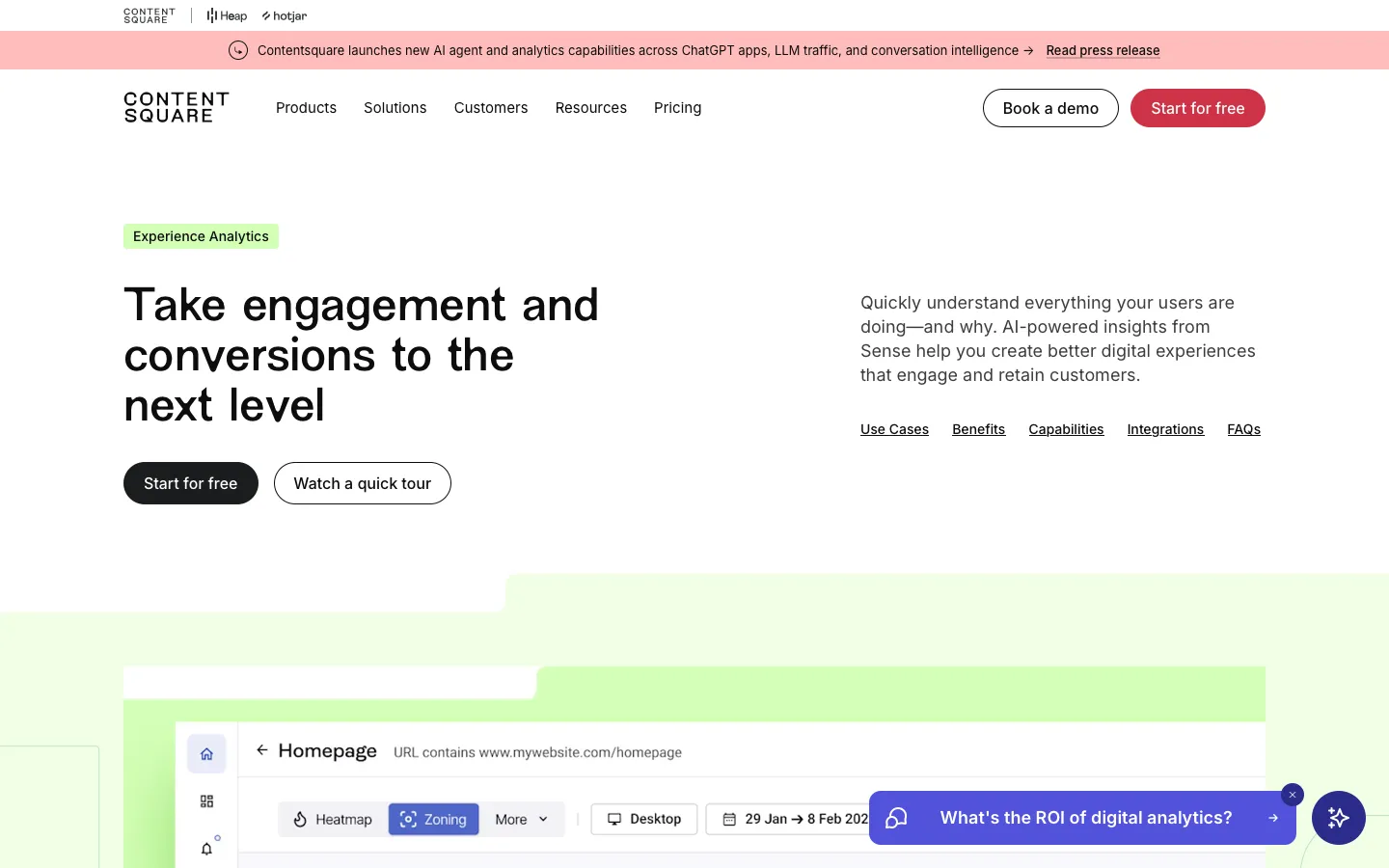This screenshot has height=868, width=1389.
Task: Click Watch a quick tour
Action: click(x=363, y=483)
